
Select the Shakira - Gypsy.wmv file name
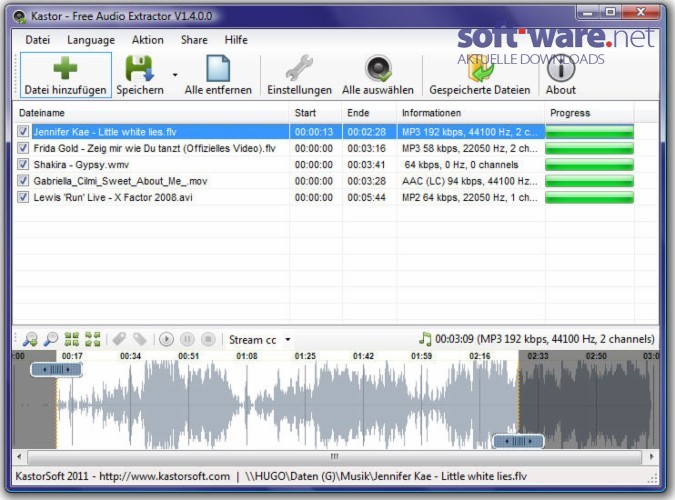click(x=81, y=165)
